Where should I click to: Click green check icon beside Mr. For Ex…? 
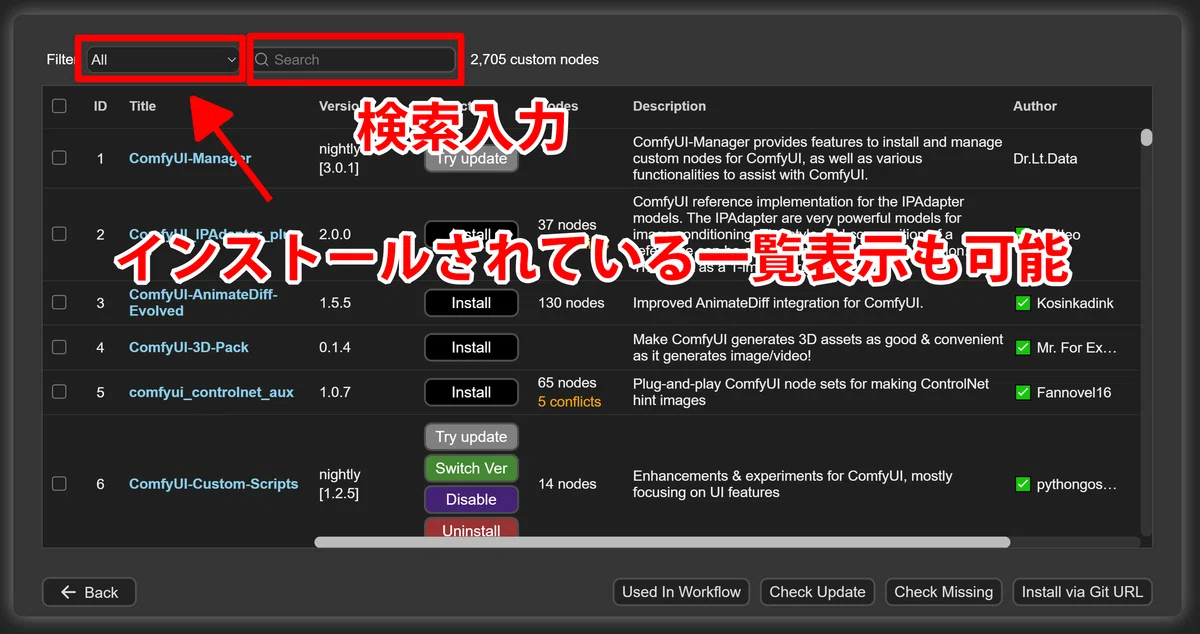point(1022,347)
